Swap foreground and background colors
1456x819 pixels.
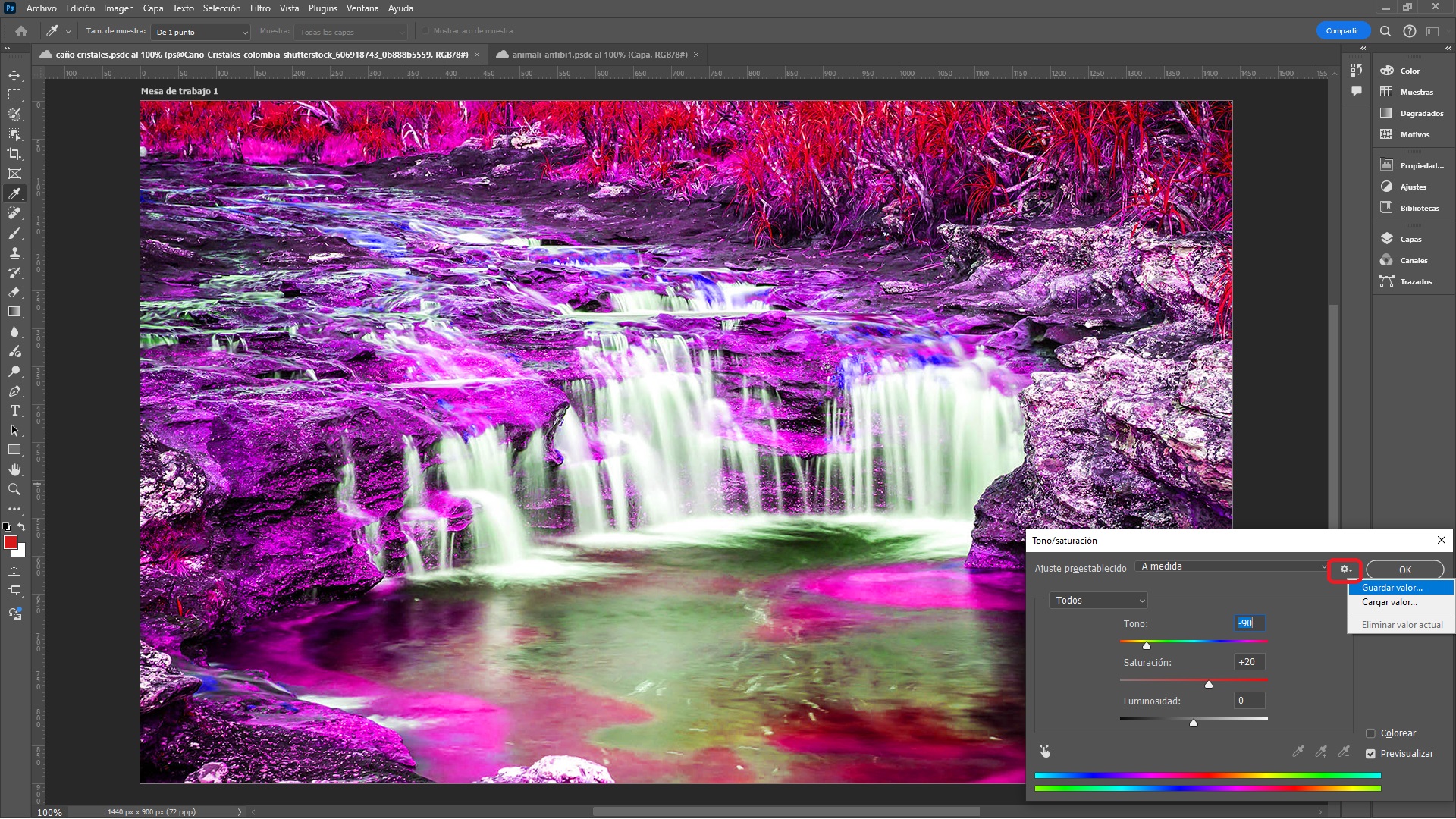click(21, 526)
